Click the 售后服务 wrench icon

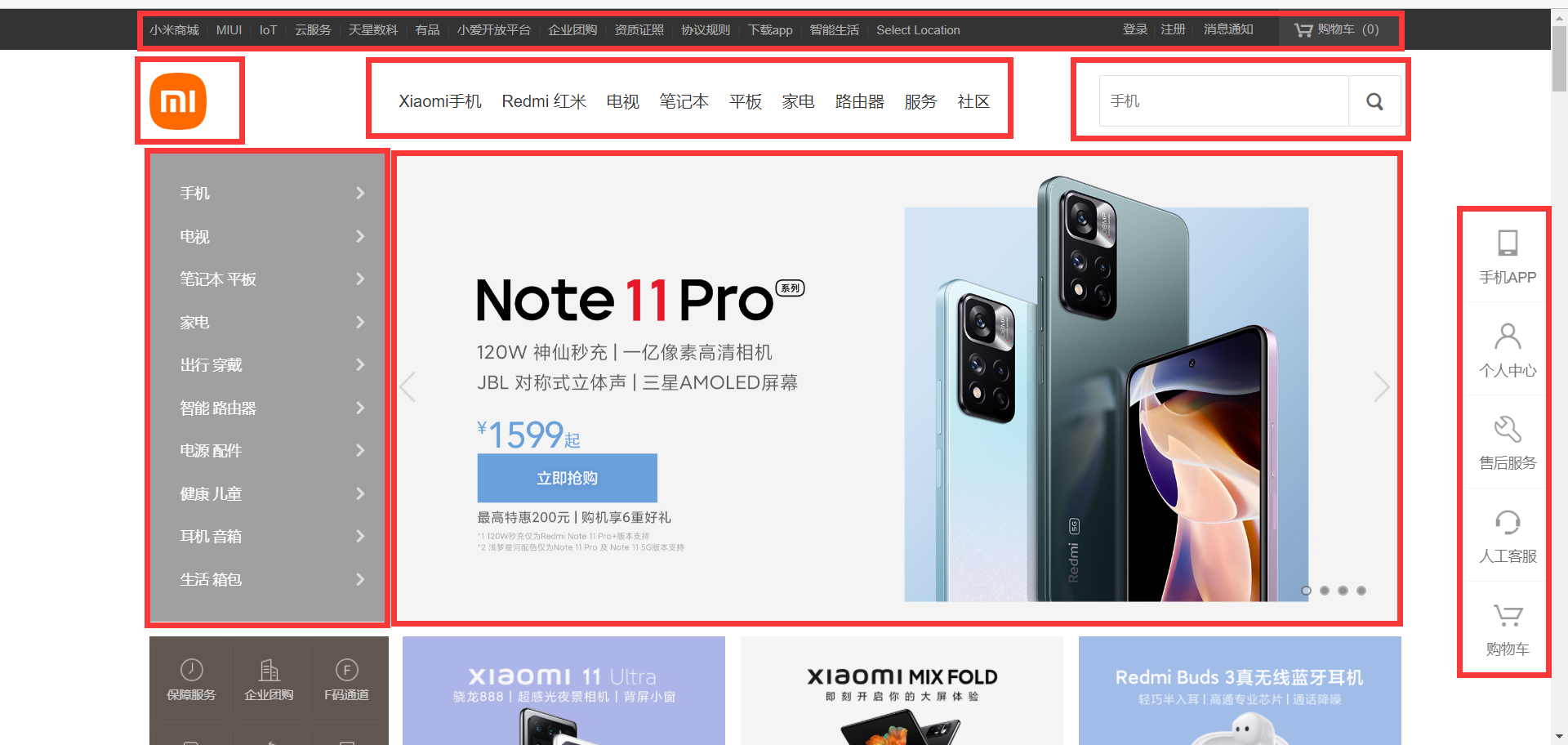tap(1508, 429)
